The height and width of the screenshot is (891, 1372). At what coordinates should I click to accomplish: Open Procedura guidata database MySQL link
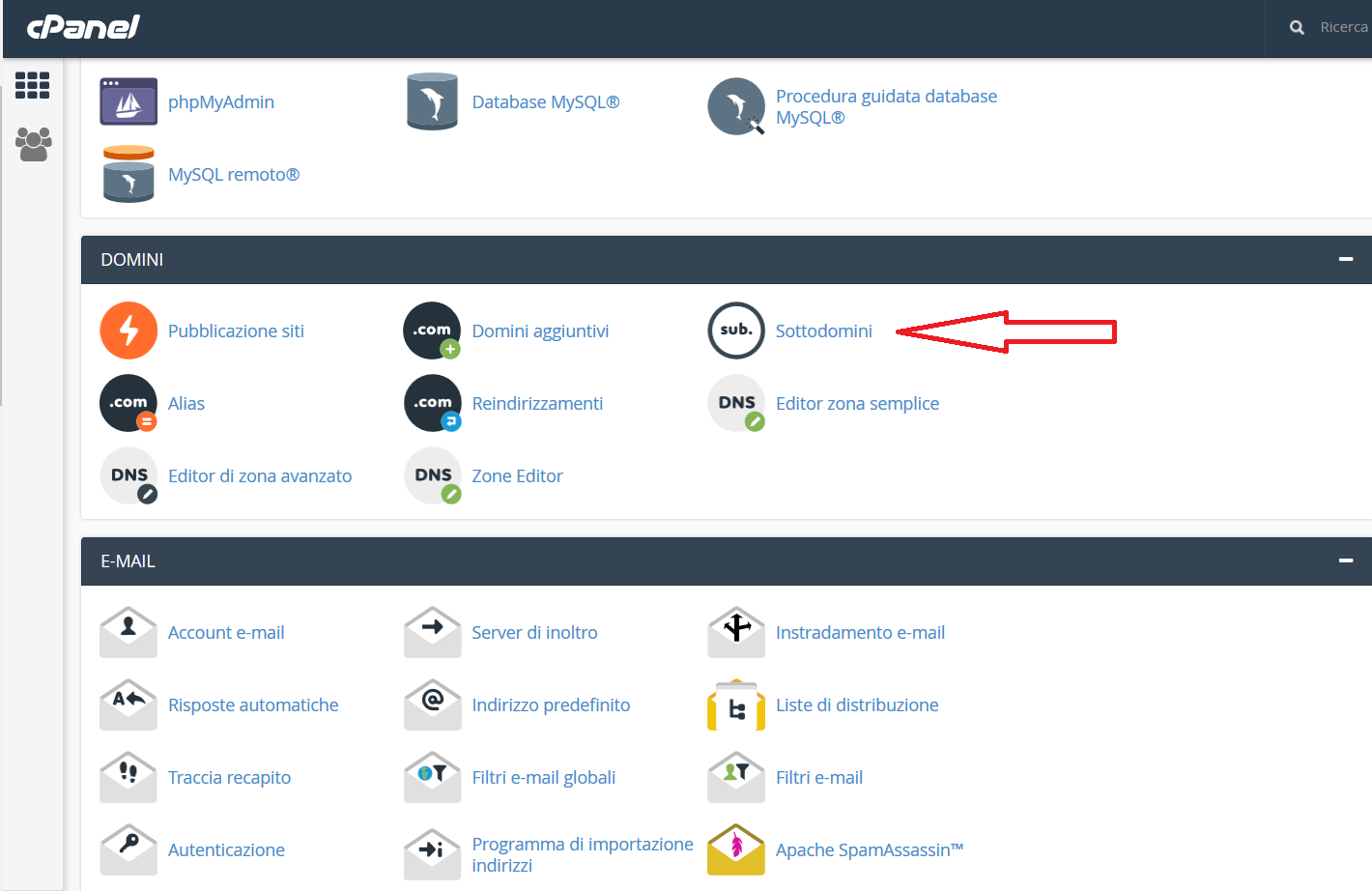pos(886,106)
